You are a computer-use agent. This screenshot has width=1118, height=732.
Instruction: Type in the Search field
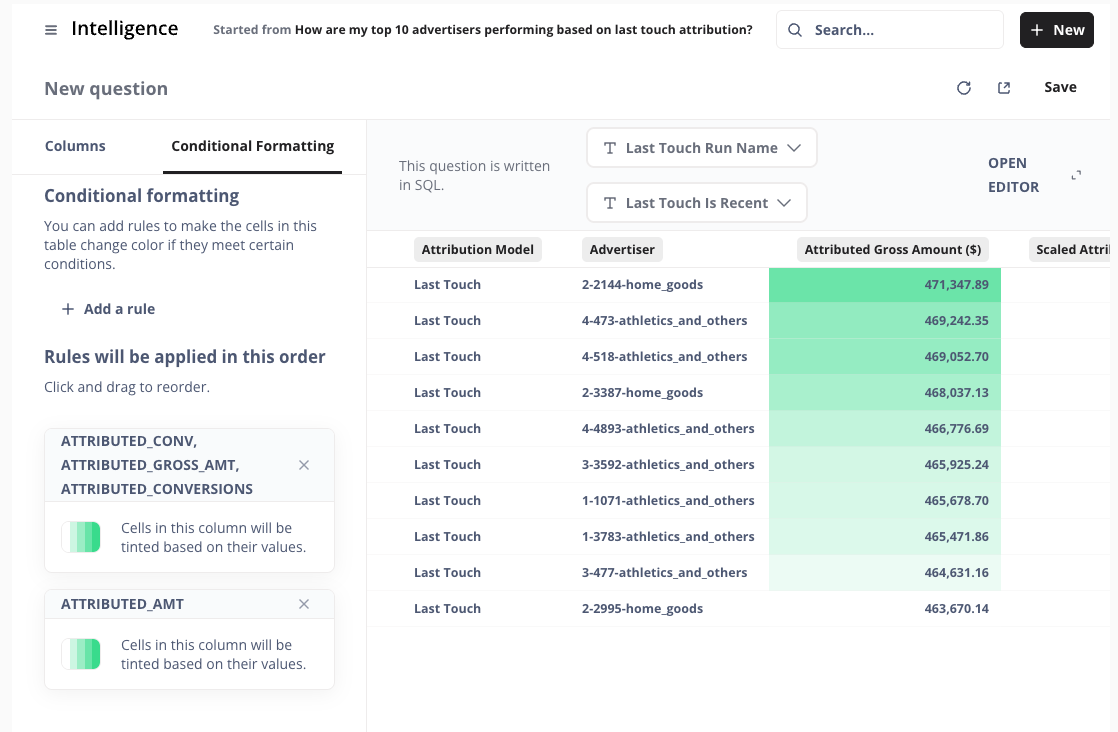tap(900, 30)
